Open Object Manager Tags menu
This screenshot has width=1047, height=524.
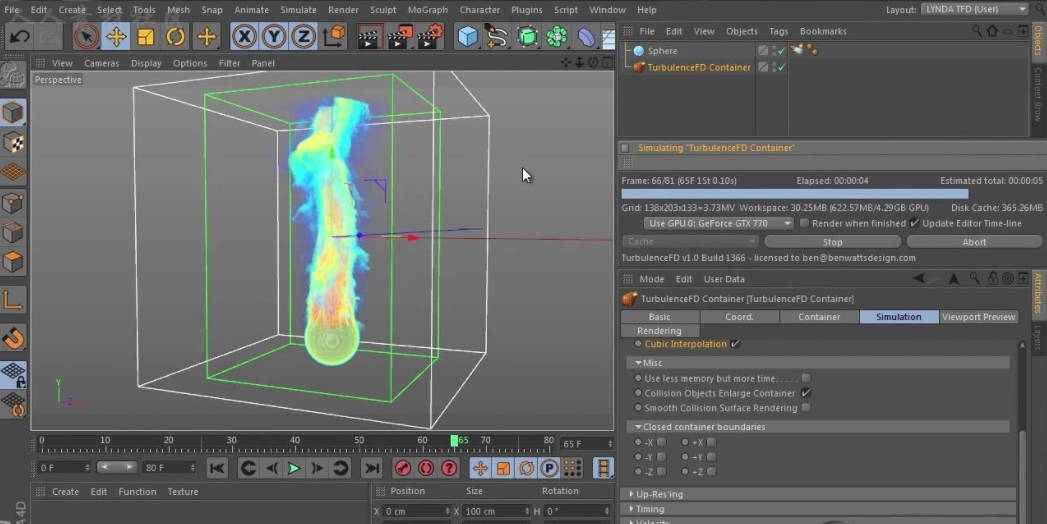779,31
